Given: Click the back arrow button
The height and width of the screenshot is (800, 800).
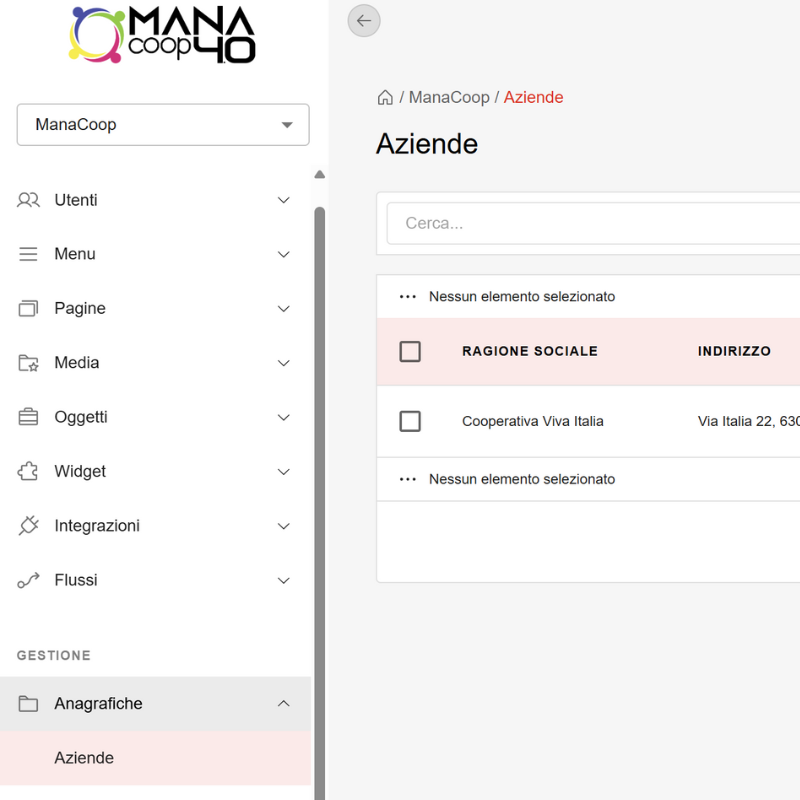Looking at the screenshot, I should (364, 21).
